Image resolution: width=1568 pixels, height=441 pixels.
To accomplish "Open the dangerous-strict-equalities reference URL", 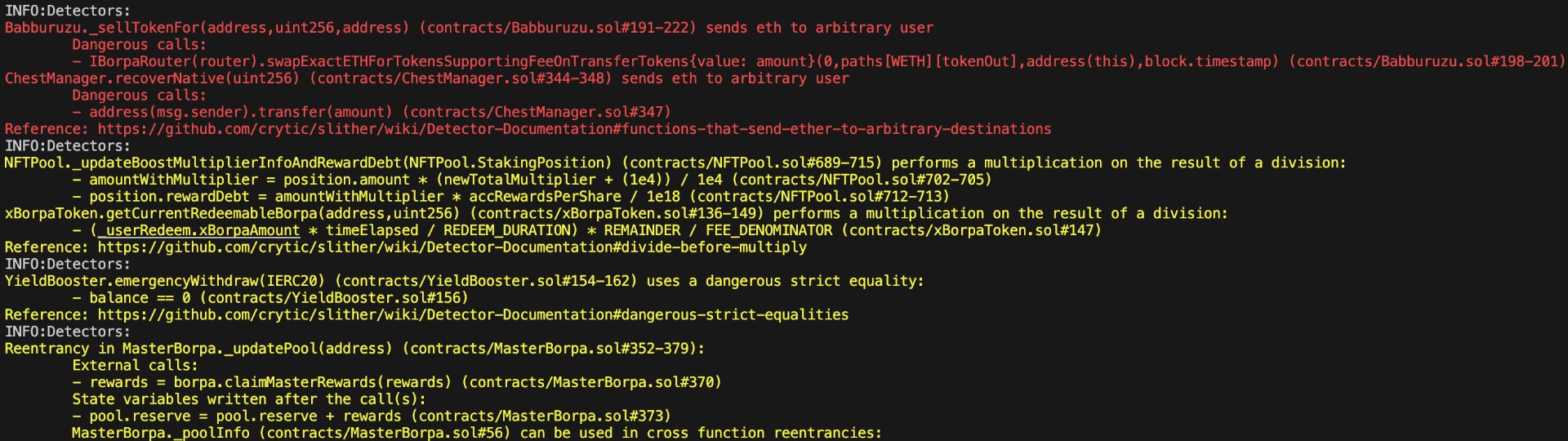I will coord(473,314).
